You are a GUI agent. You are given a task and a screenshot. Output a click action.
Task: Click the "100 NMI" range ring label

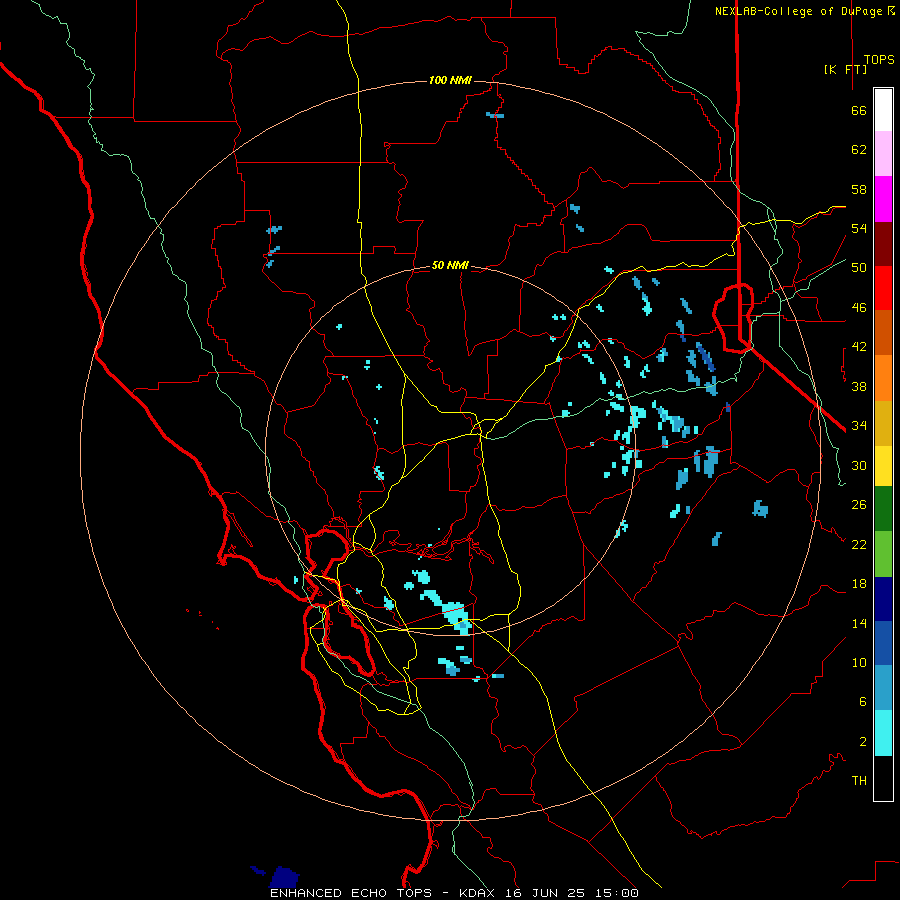coord(450,80)
